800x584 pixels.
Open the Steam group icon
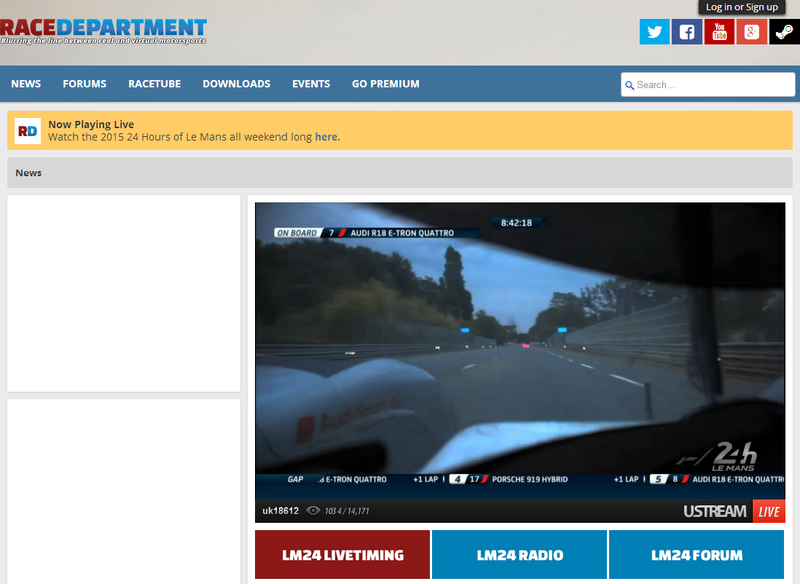pos(784,32)
